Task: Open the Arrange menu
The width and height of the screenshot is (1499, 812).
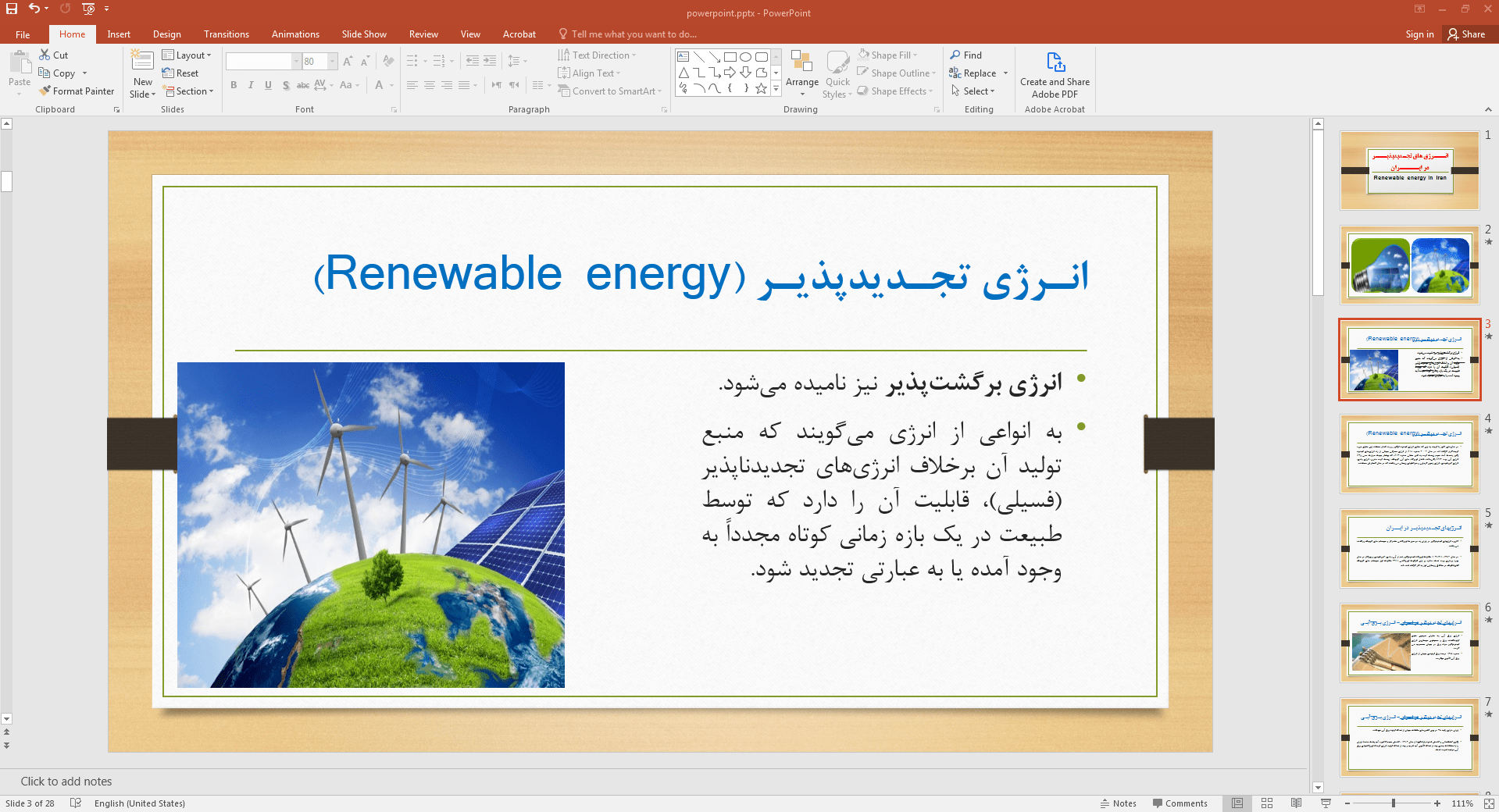Action: 802,73
